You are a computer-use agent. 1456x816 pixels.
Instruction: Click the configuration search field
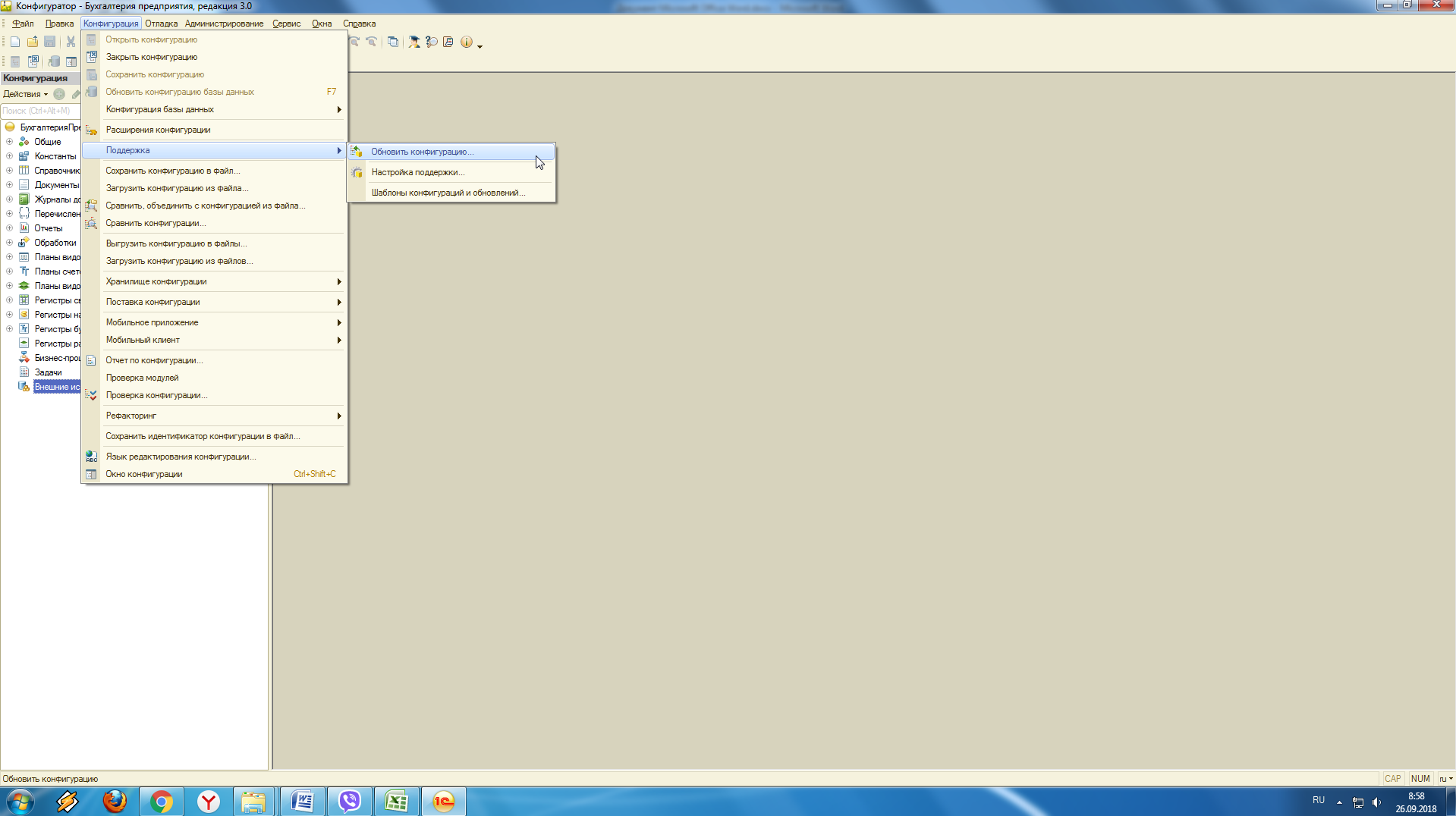click(40, 111)
